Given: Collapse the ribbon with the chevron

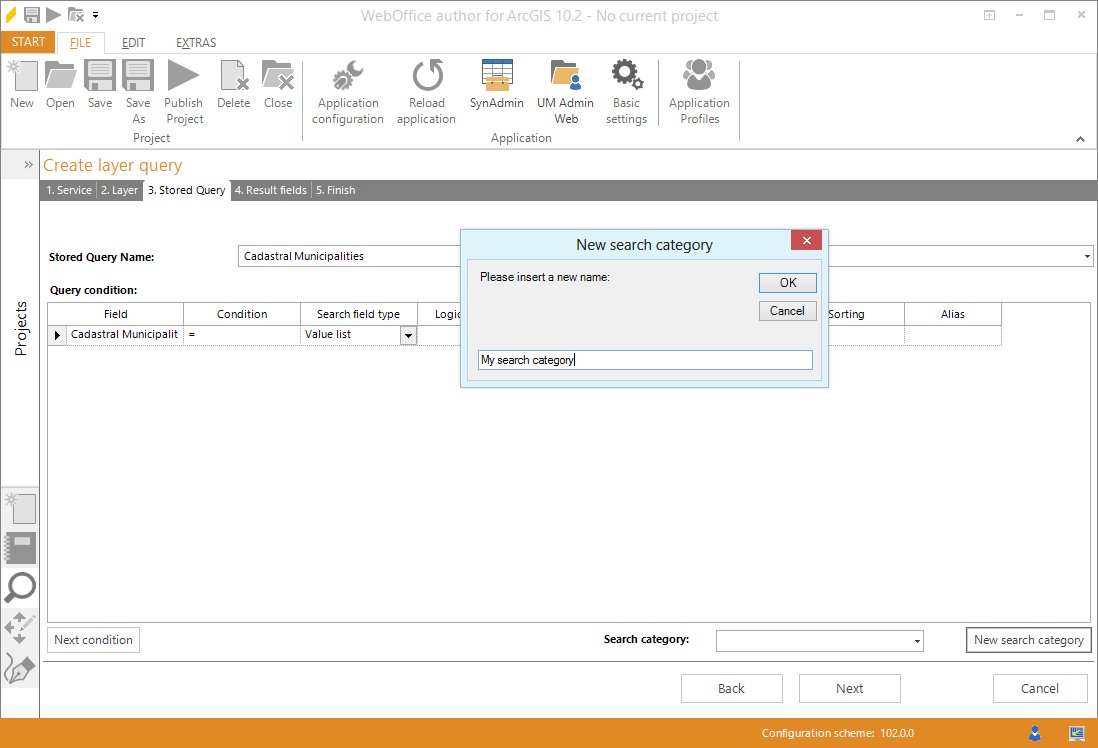Looking at the screenshot, I should point(1080,139).
